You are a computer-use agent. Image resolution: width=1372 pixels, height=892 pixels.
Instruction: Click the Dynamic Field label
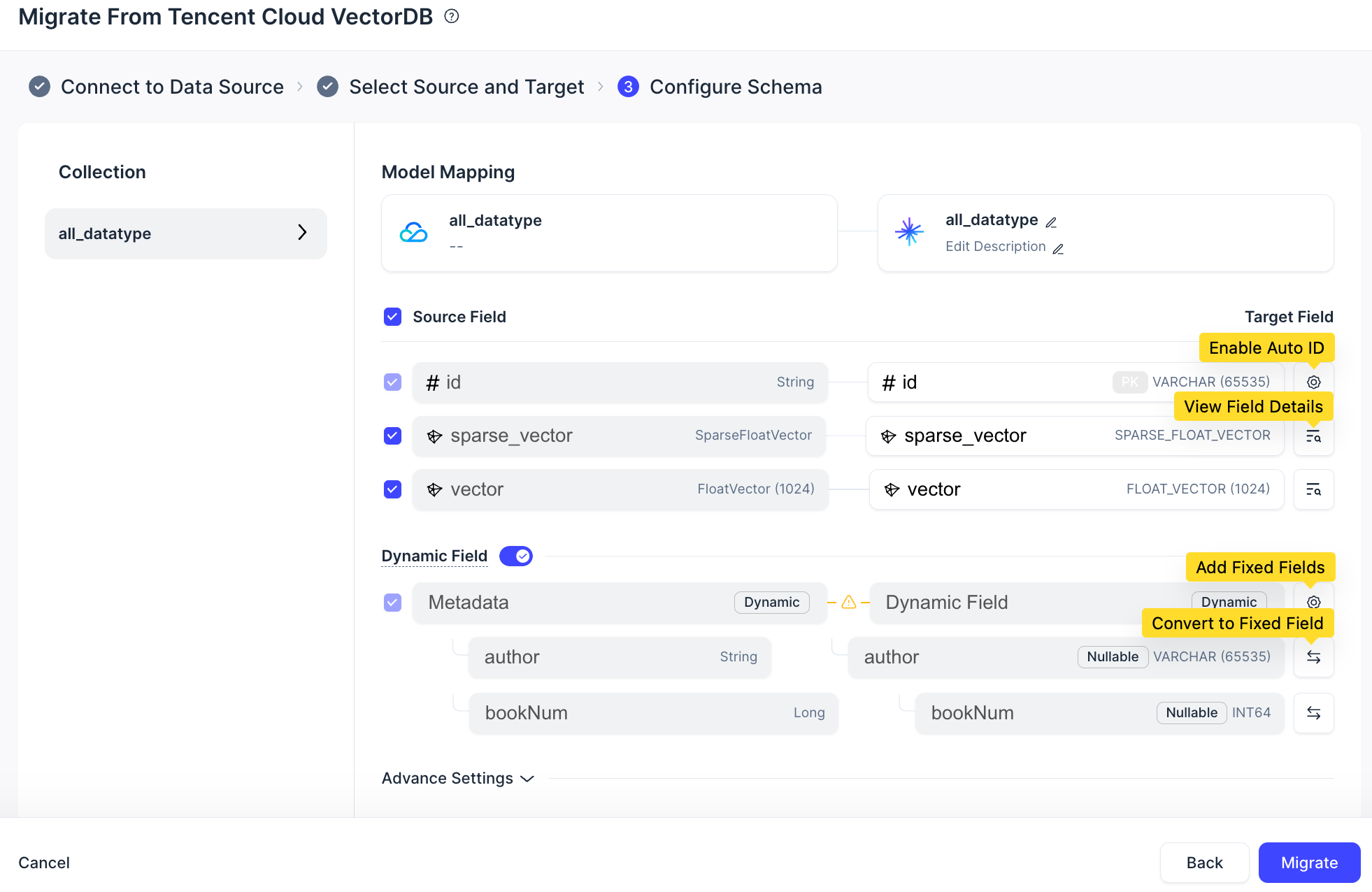coord(434,556)
